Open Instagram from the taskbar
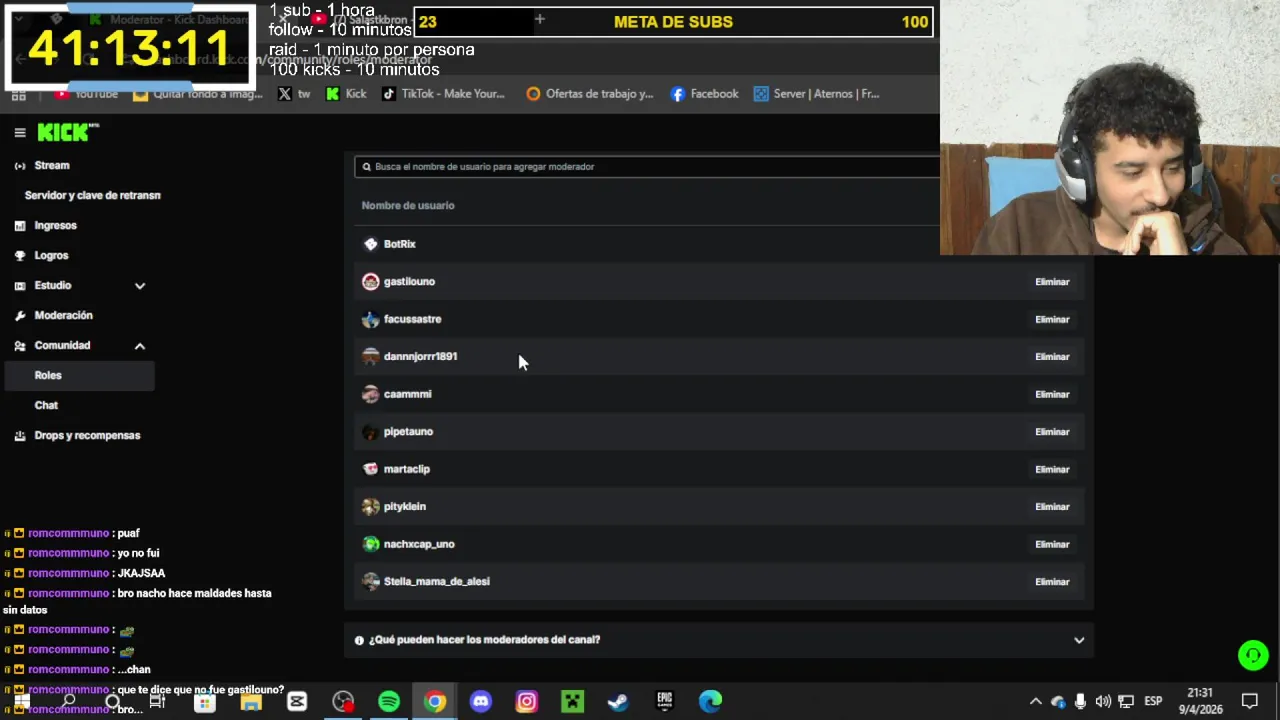Viewport: 1280px width, 720px height. coord(527,702)
